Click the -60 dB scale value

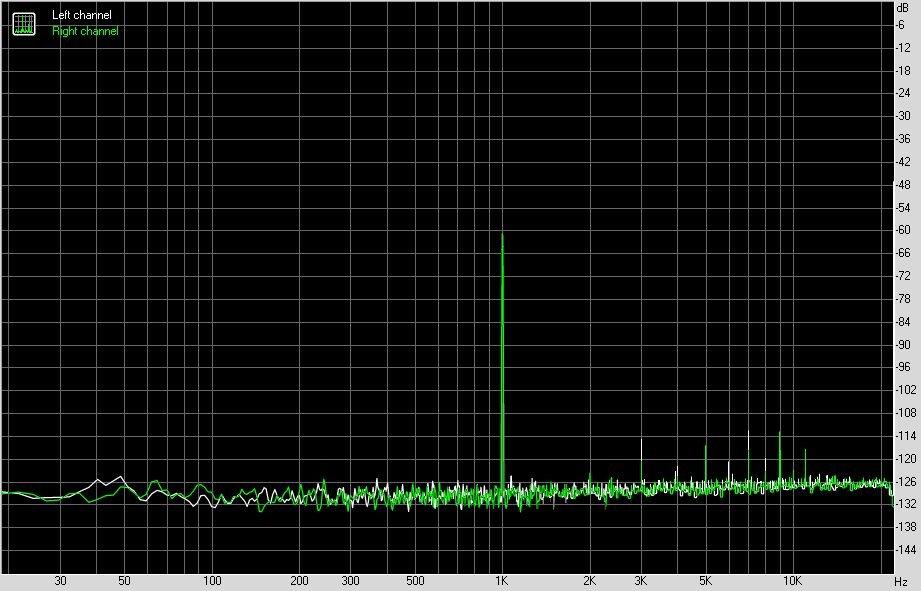click(x=903, y=230)
